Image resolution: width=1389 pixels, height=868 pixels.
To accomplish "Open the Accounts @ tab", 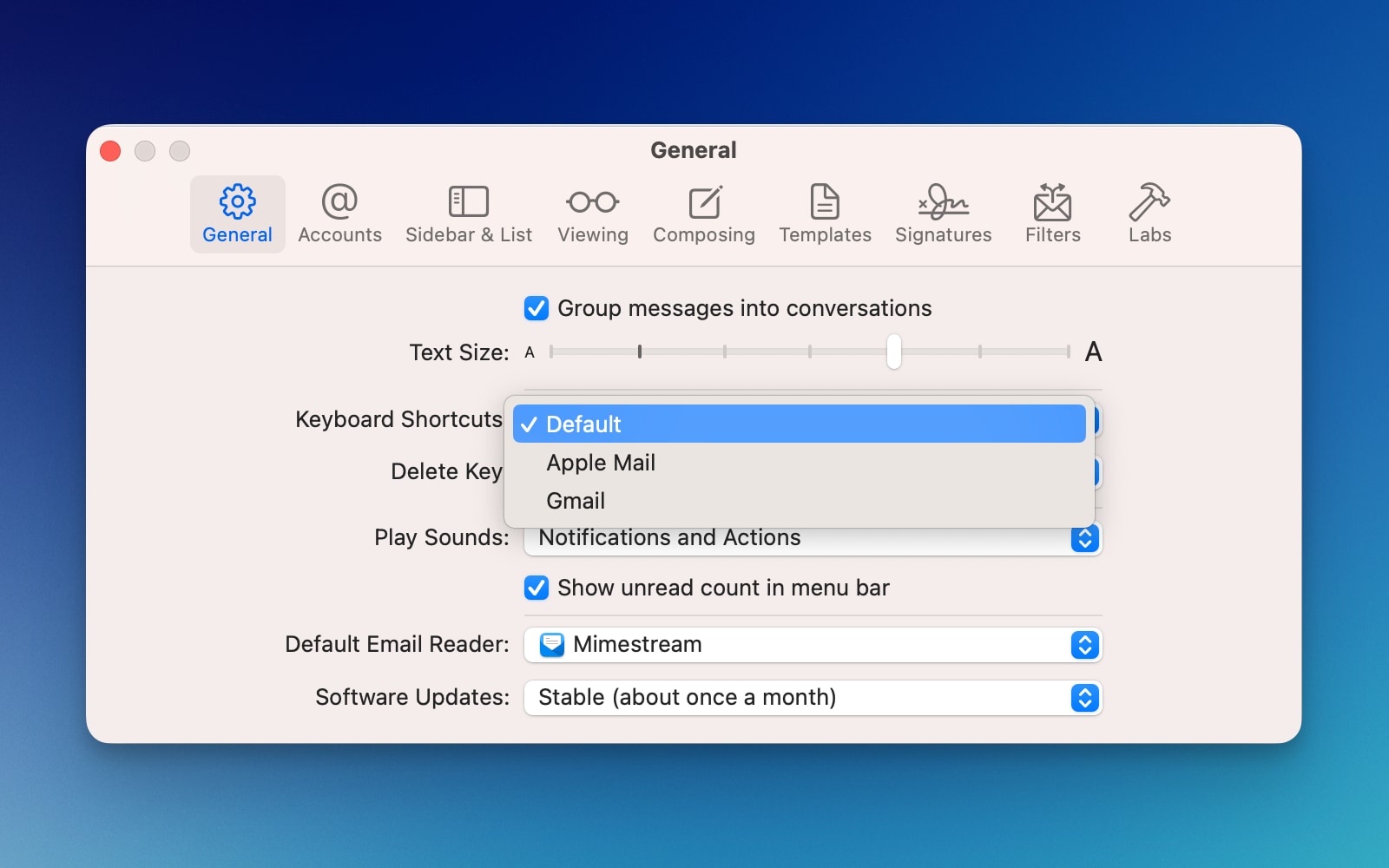I will click(x=339, y=214).
